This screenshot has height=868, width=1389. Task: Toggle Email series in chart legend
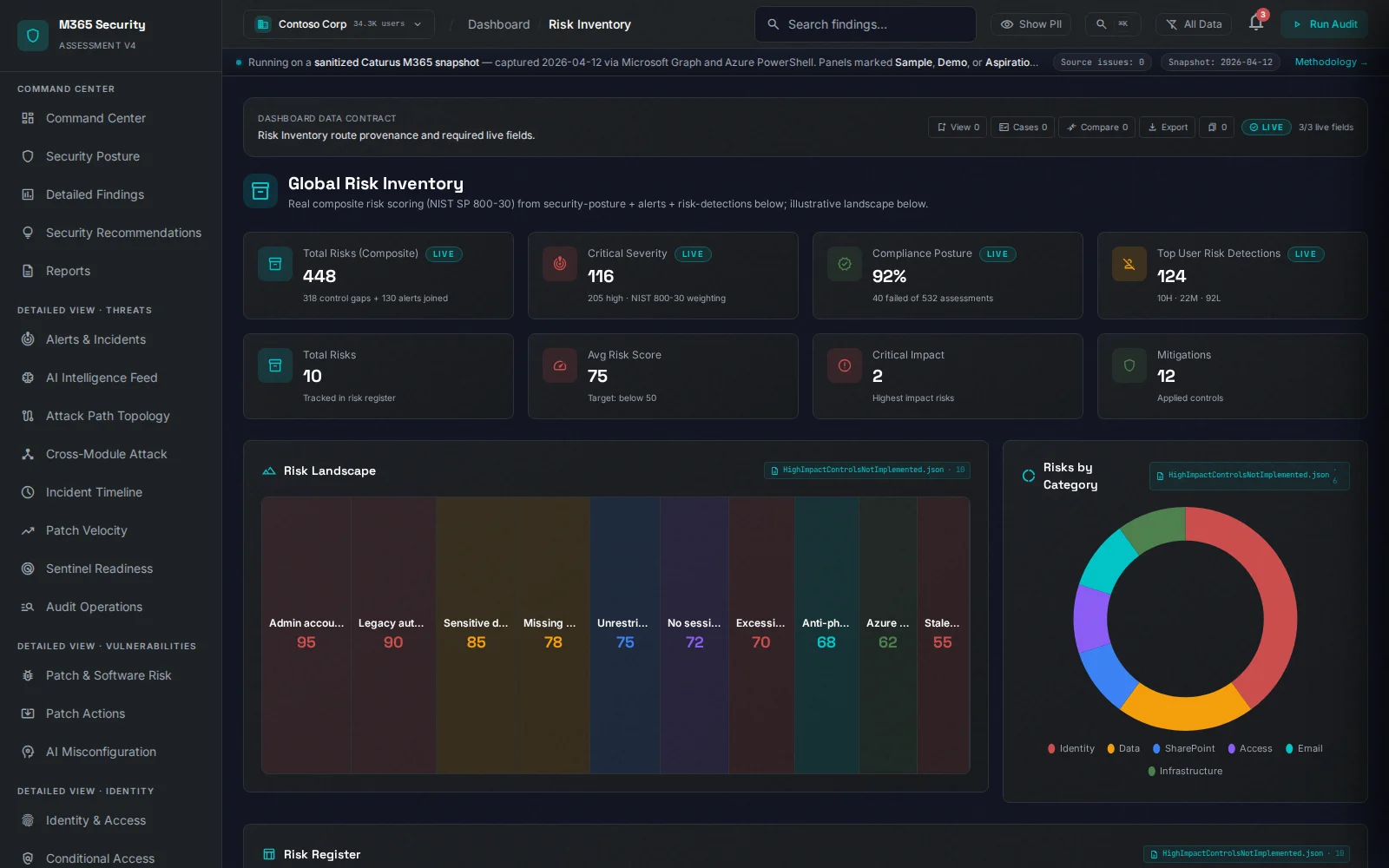1304,748
